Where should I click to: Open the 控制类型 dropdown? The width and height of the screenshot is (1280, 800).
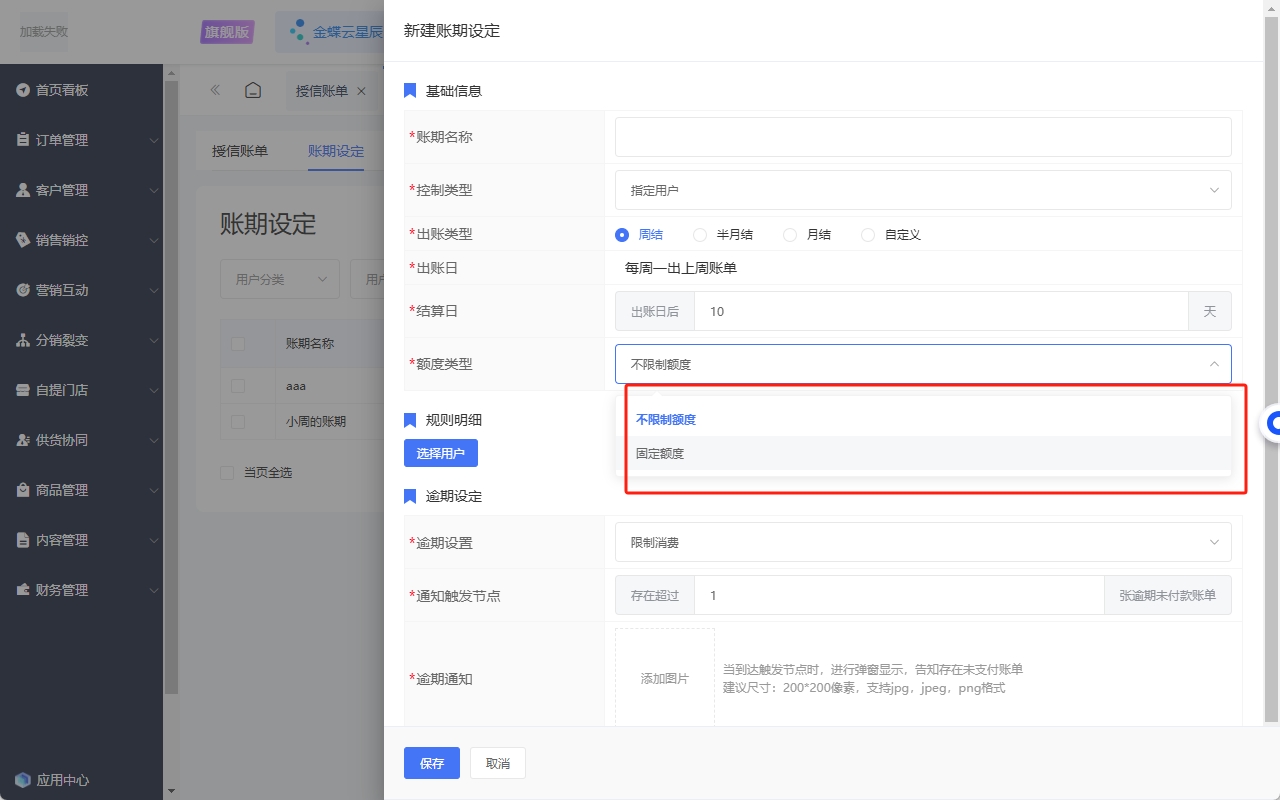[923, 190]
